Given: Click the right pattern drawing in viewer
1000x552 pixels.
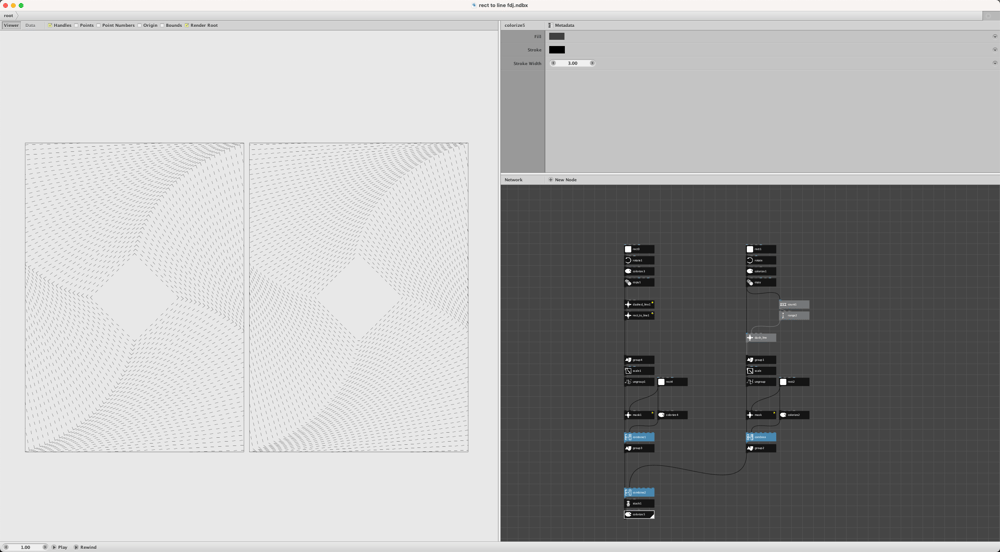Looking at the screenshot, I should (358, 297).
